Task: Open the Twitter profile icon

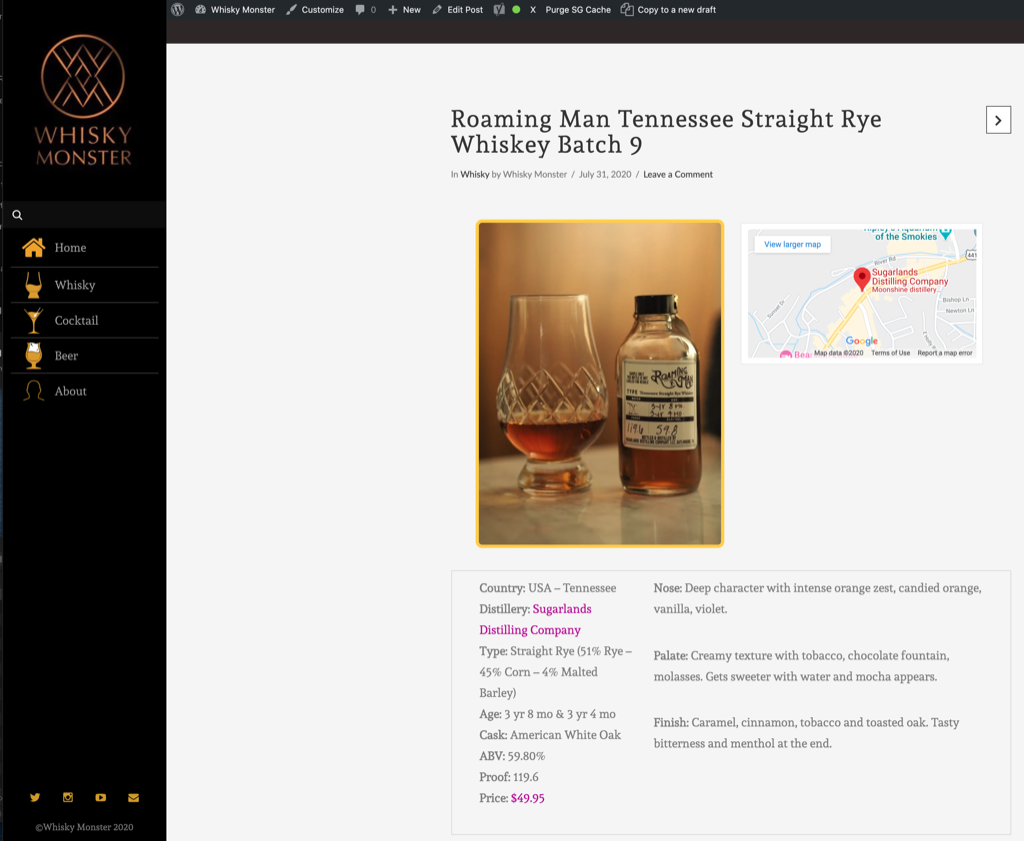Action: pos(35,797)
